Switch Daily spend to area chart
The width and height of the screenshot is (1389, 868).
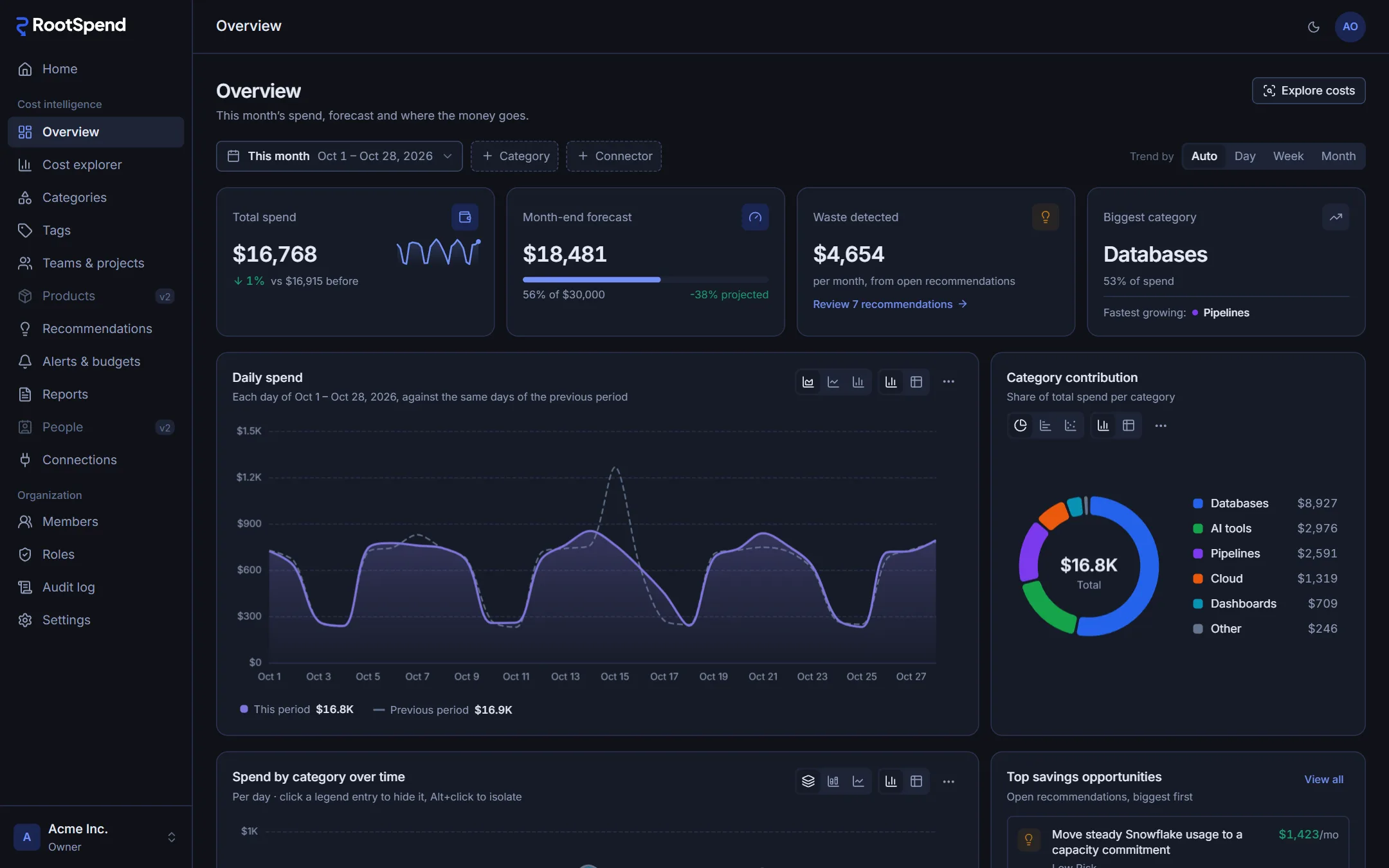tap(808, 382)
